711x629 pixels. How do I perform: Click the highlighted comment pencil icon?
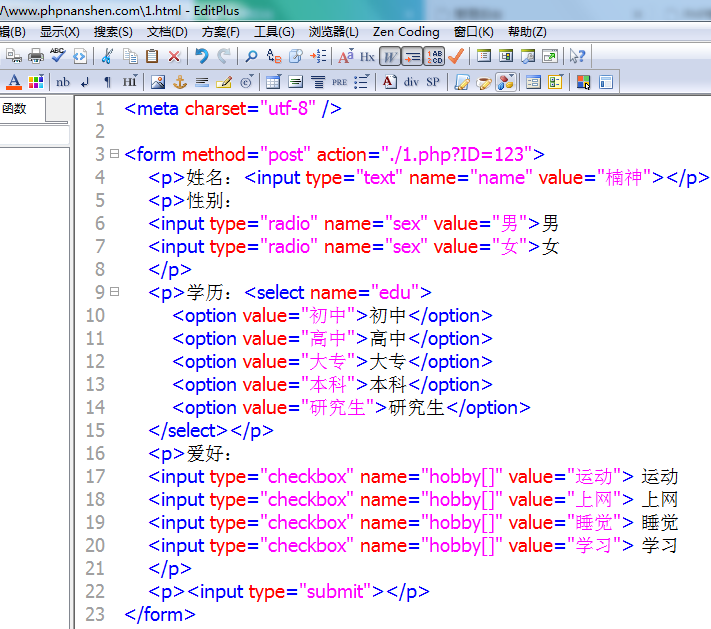click(x=224, y=82)
